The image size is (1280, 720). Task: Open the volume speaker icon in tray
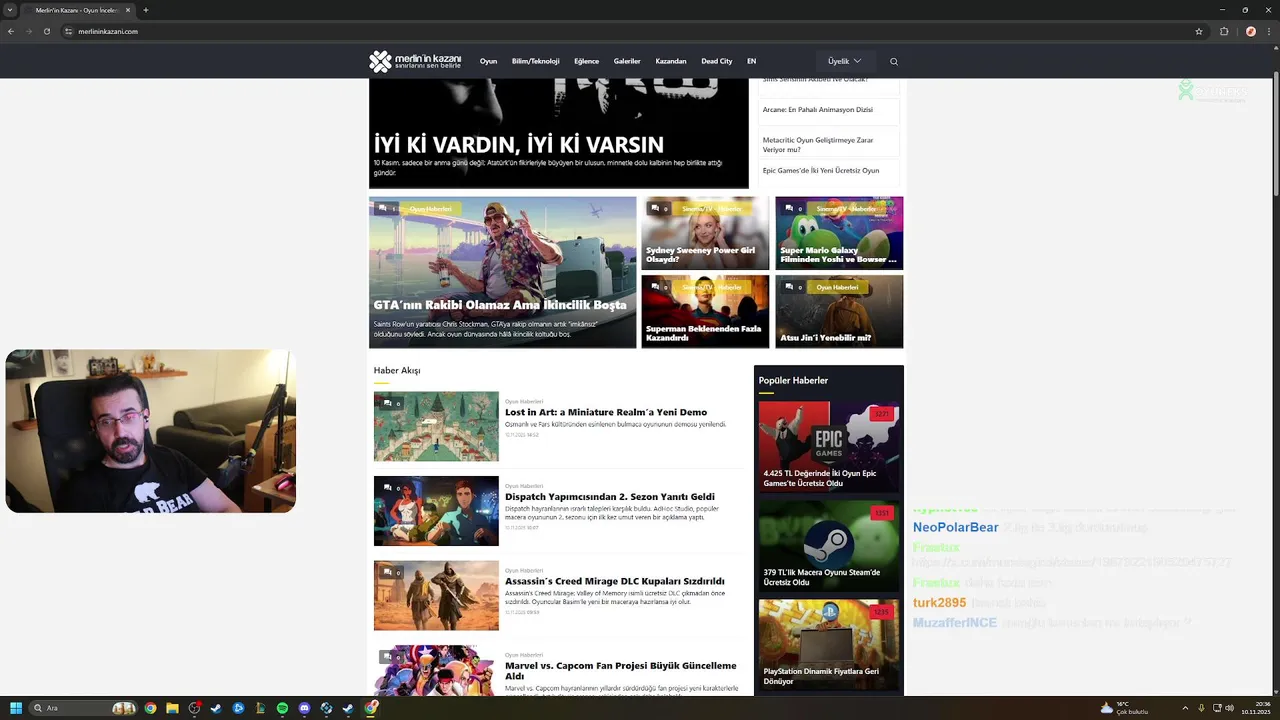[x=1229, y=708]
